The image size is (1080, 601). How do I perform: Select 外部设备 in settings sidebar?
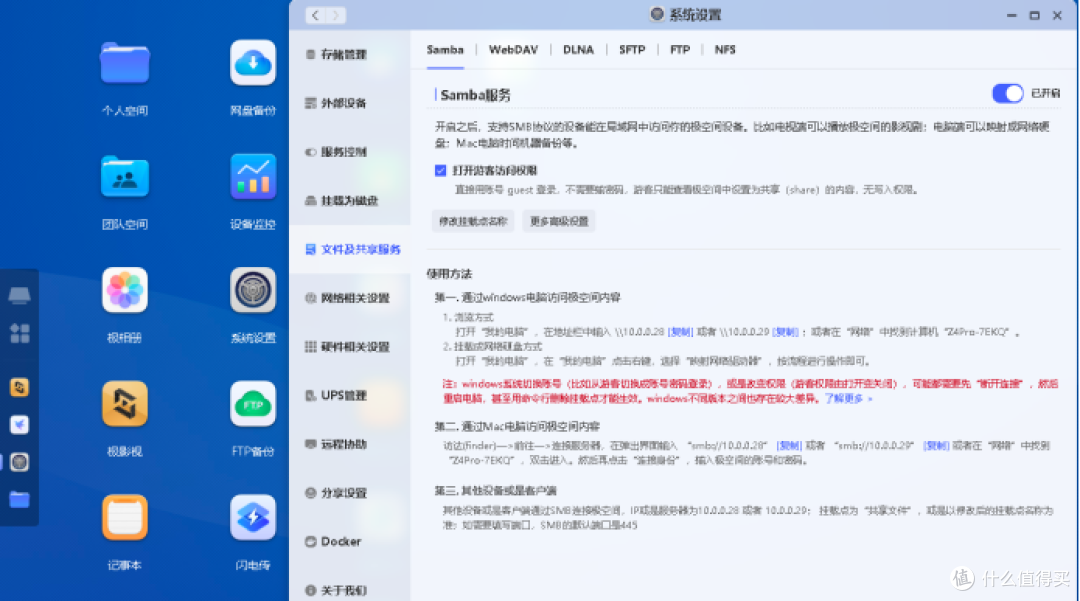pyautogui.click(x=350, y=103)
